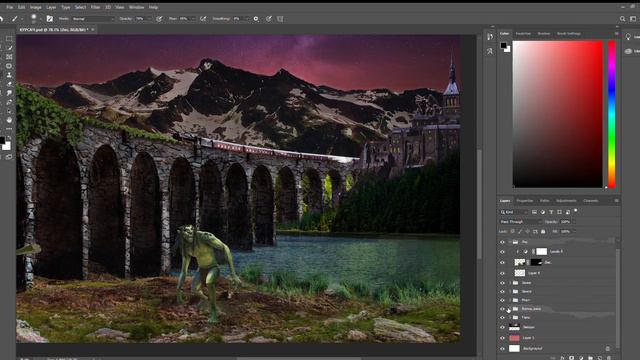Hide the top group layer
The height and width of the screenshot is (360, 640).
[502, 242]
